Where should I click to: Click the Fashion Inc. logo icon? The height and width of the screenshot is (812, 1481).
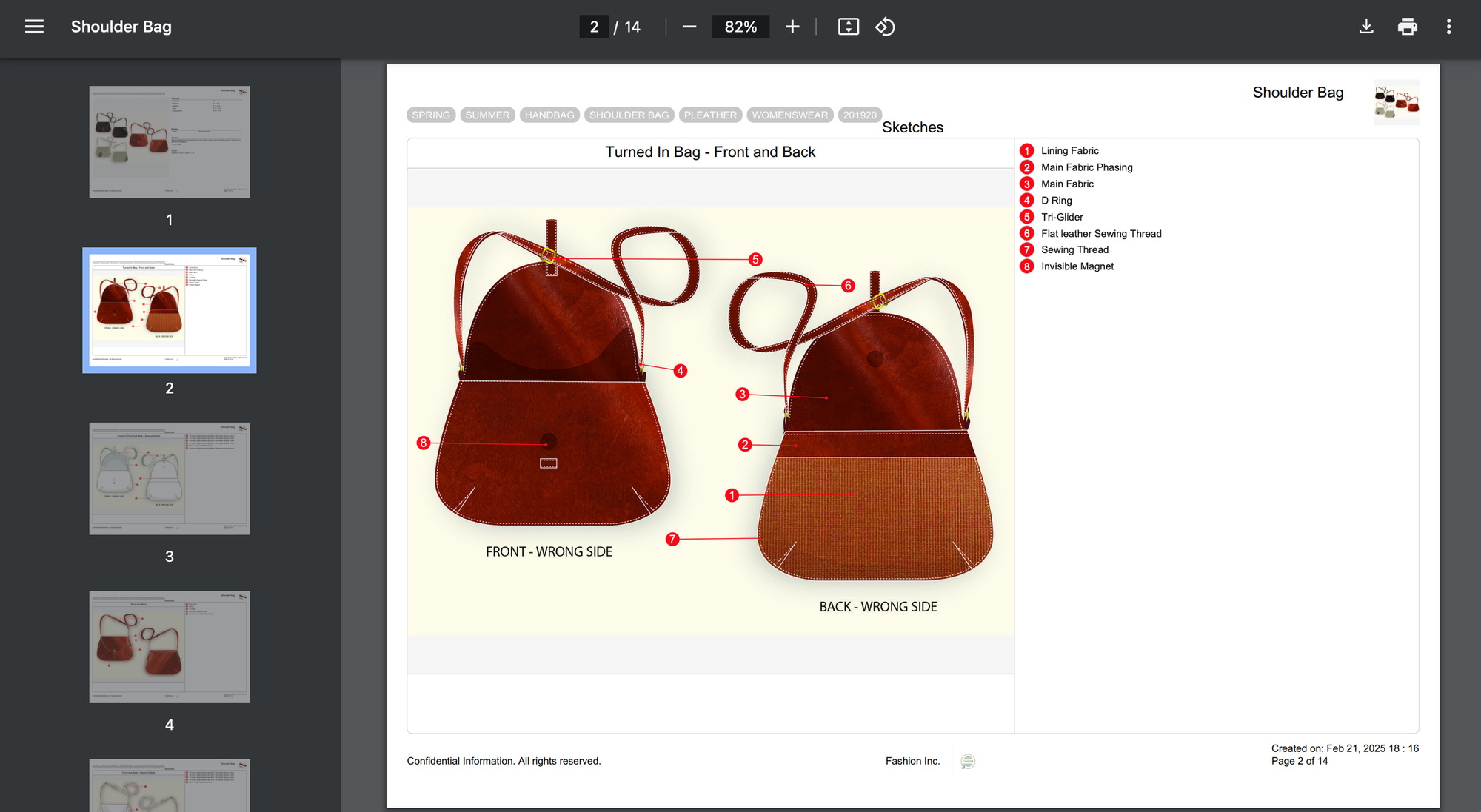point(968,762)
